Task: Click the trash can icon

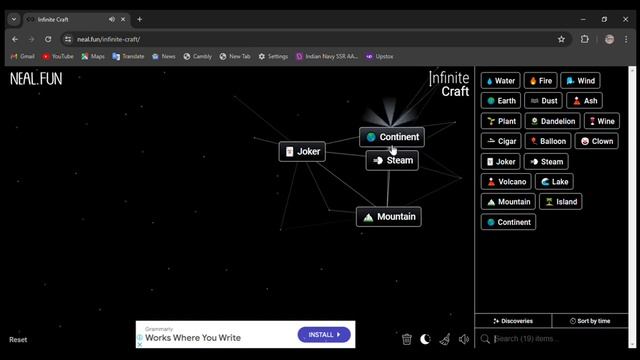Action: pos(407,339)
